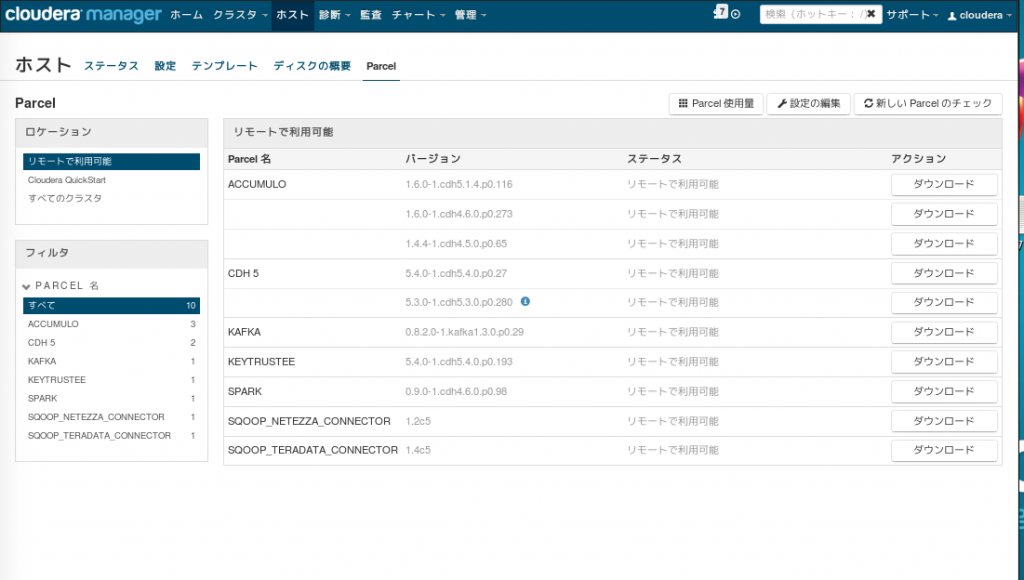The width and height of the screenshot is (1024, 580).
Task: Click the CDH 5 parcel name cell
Action: 243,273
